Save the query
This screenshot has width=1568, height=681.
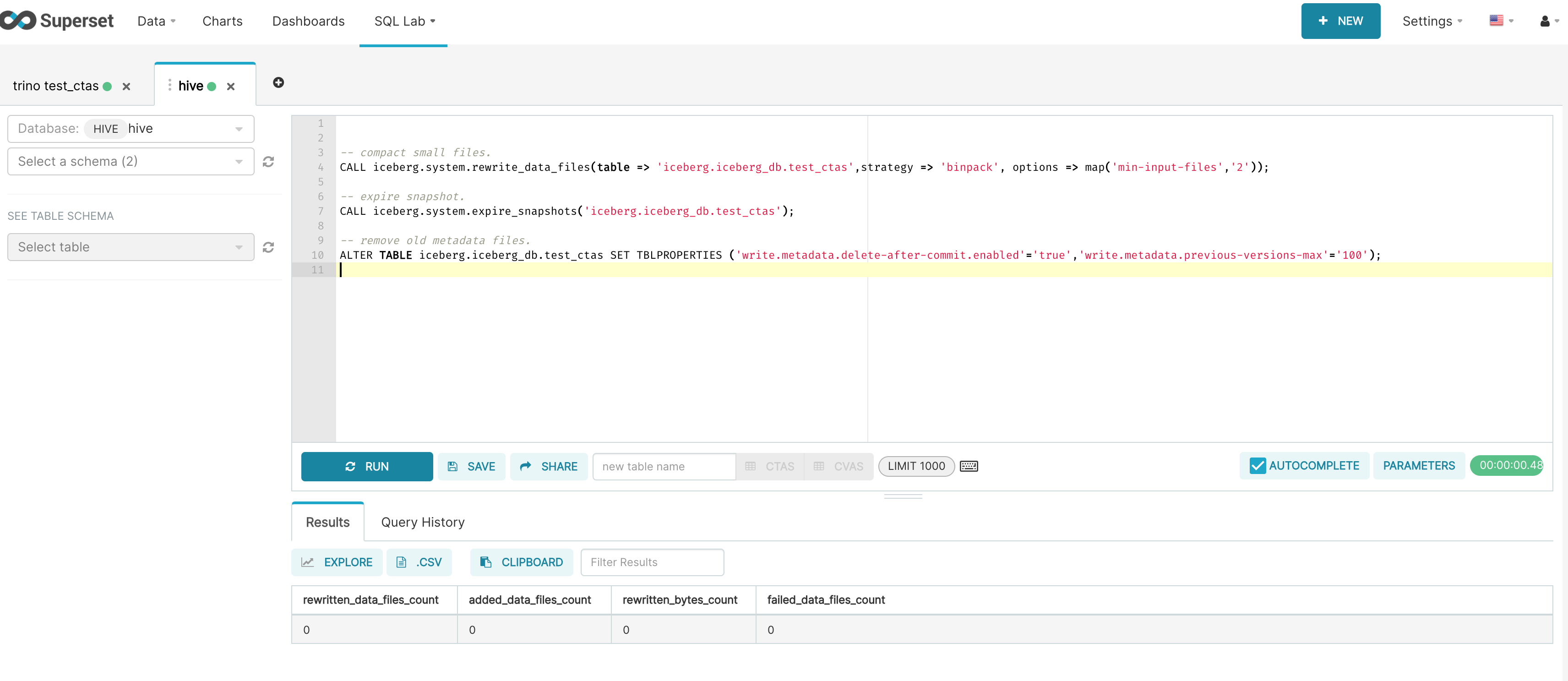pyautogui.click(x=471, y=467)
